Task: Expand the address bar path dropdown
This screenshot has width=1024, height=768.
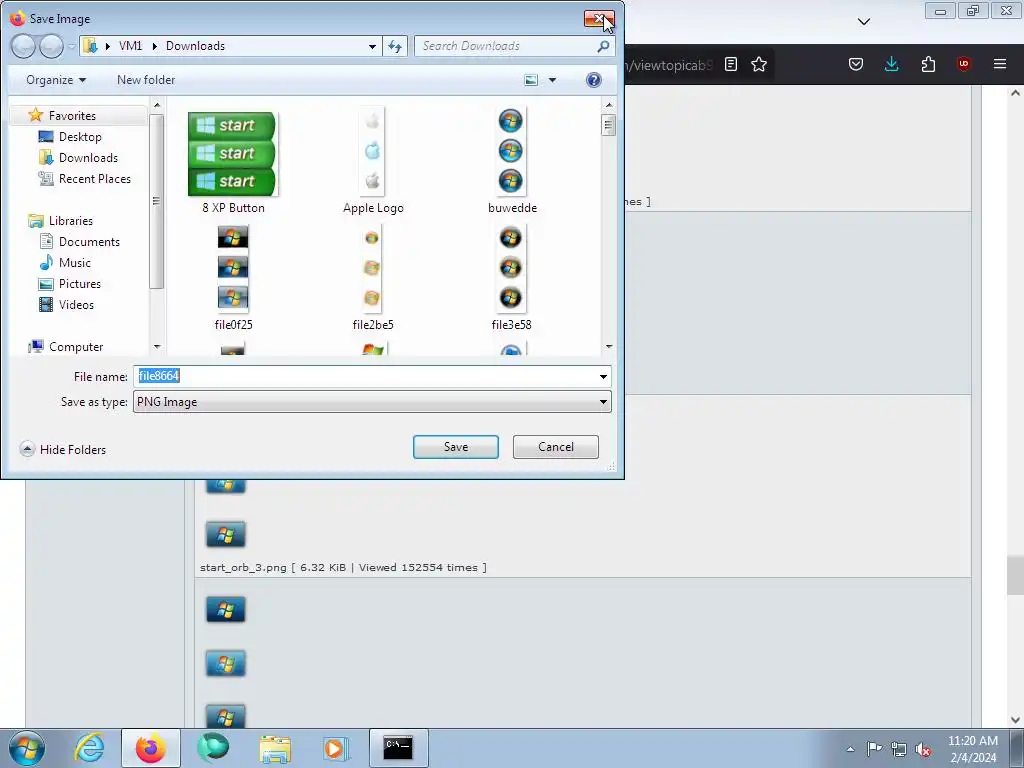Action: point(372,46)
